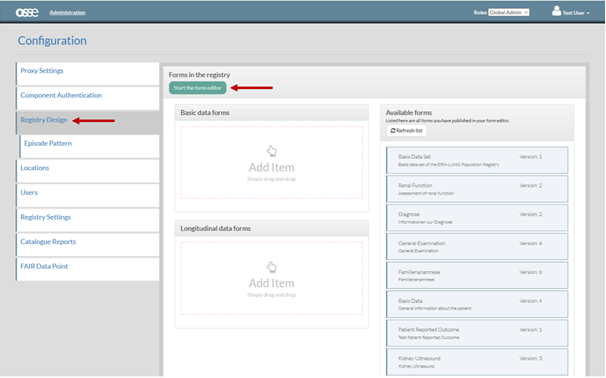This screenshot has height=378, width=606.
Task: Click the hand icon in Basic data forms
Action: pyautogui.click(x=272, y=151)
